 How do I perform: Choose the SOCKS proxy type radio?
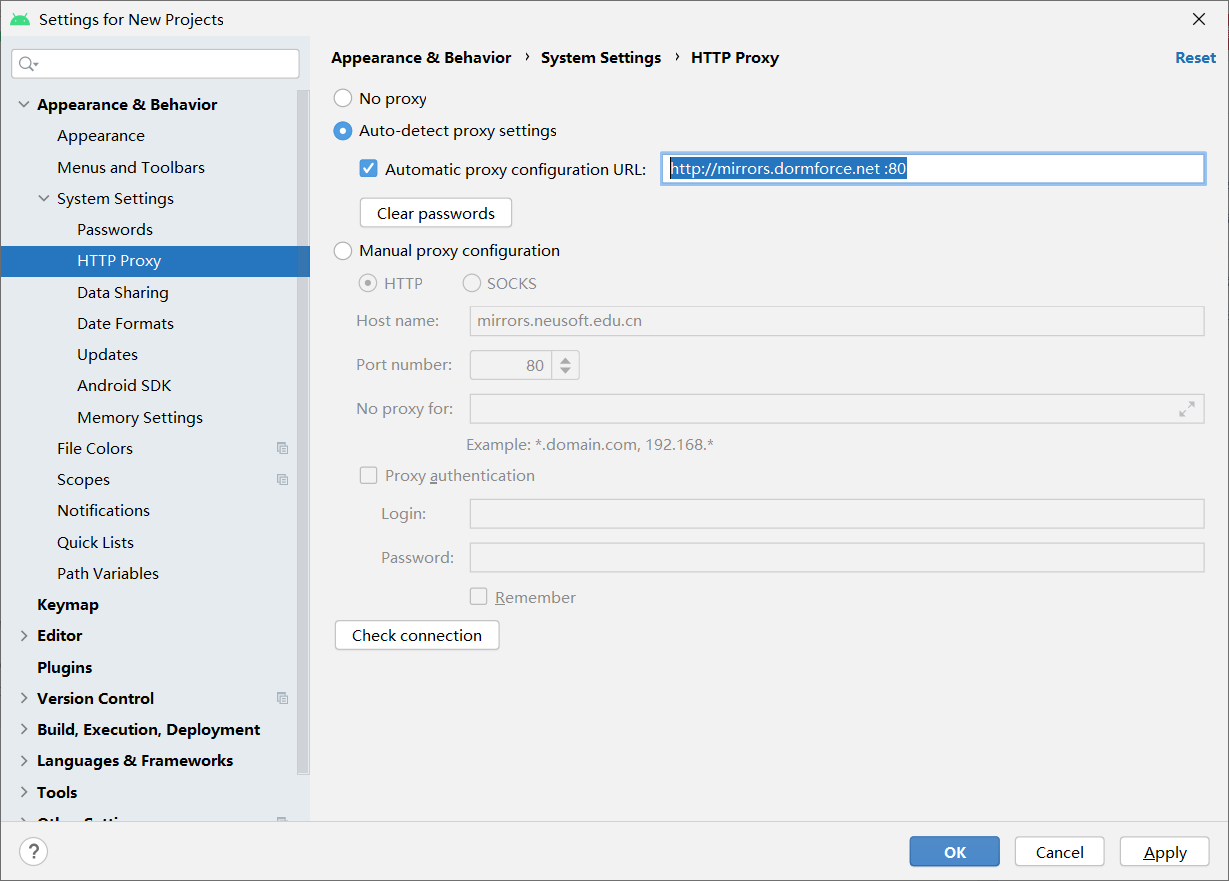click(x=472, y=284)
